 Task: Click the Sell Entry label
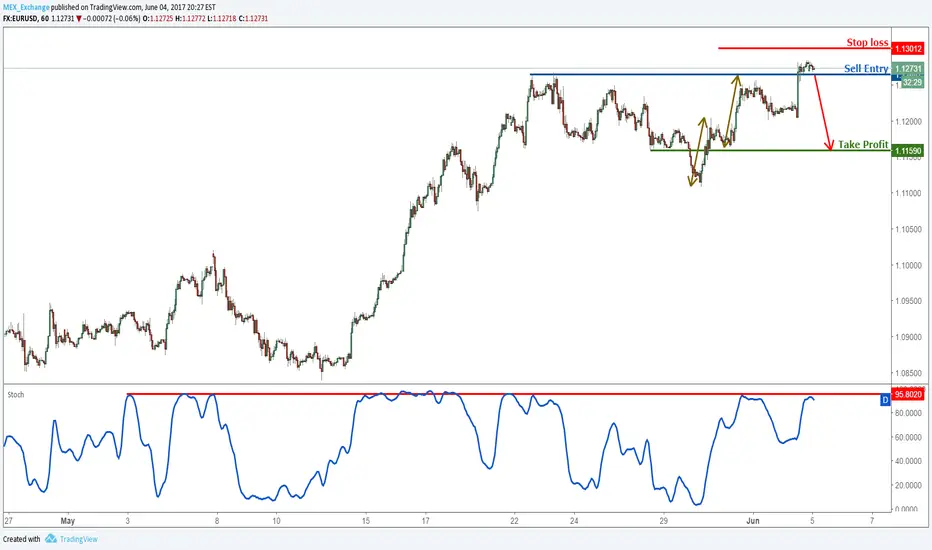tap(866, 68)
